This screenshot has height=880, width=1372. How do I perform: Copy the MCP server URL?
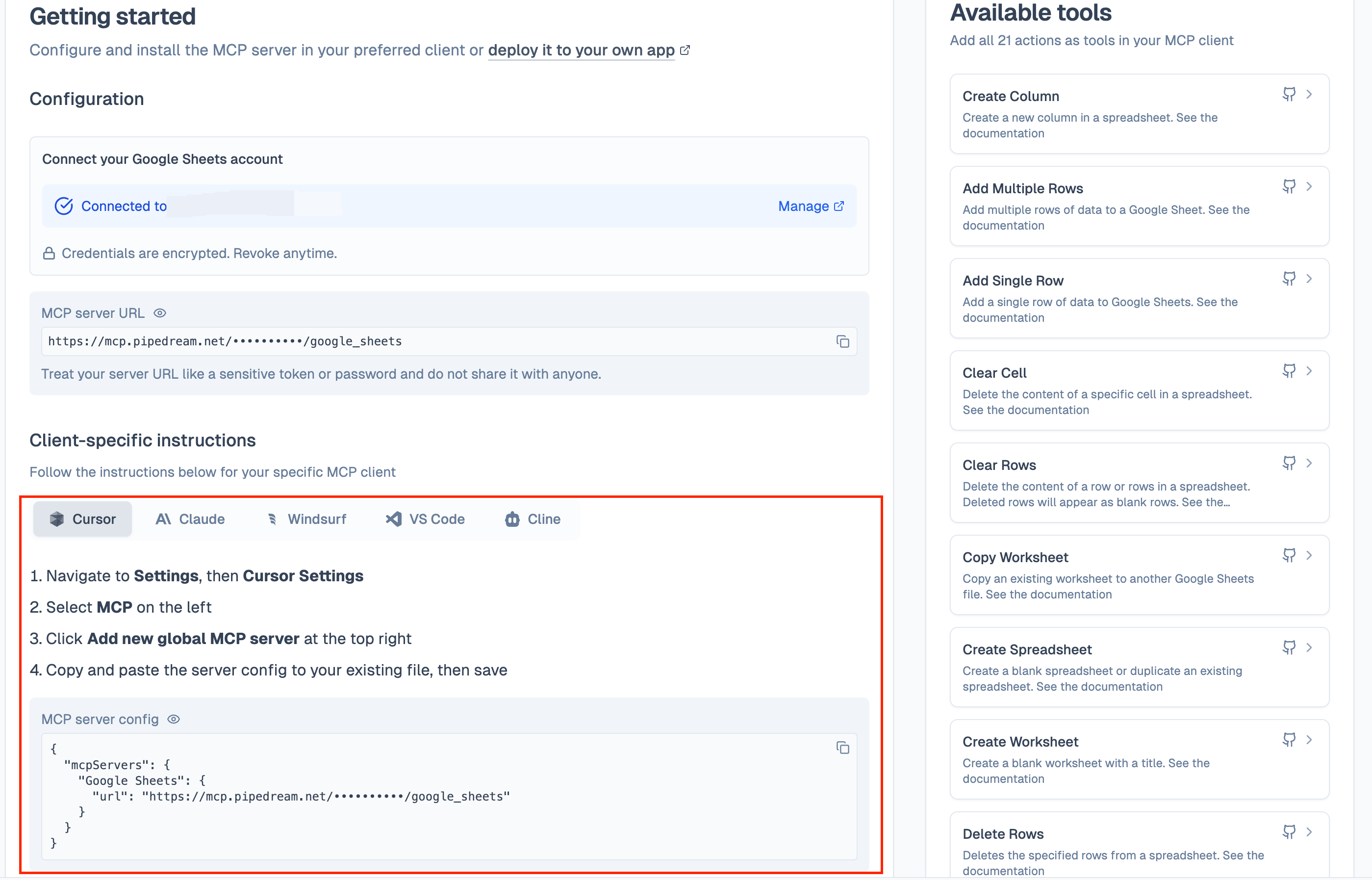click(x=842, y=341)
